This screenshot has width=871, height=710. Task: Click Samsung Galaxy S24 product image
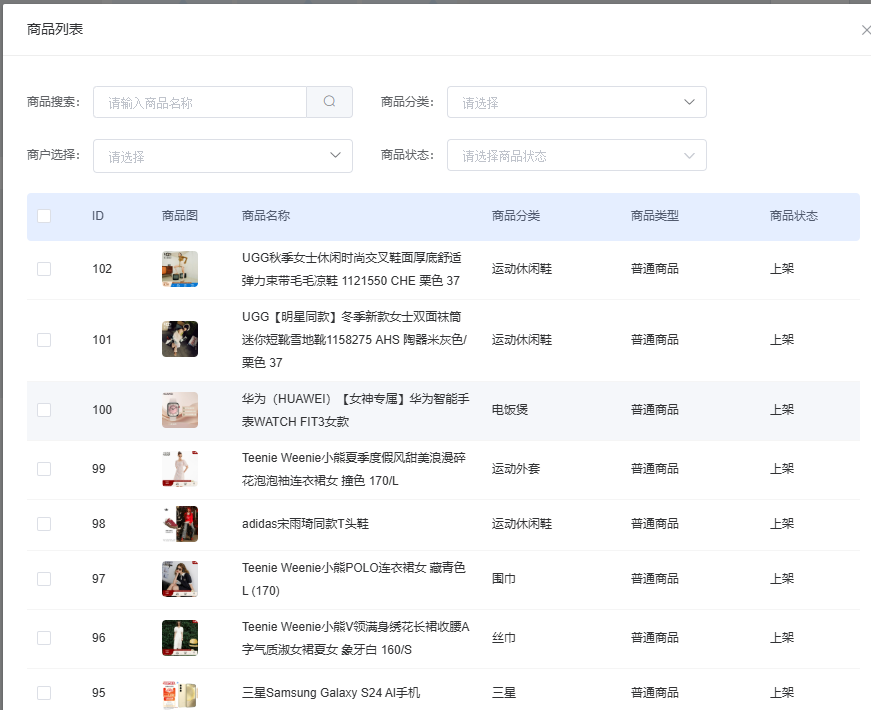coord(180,693)
